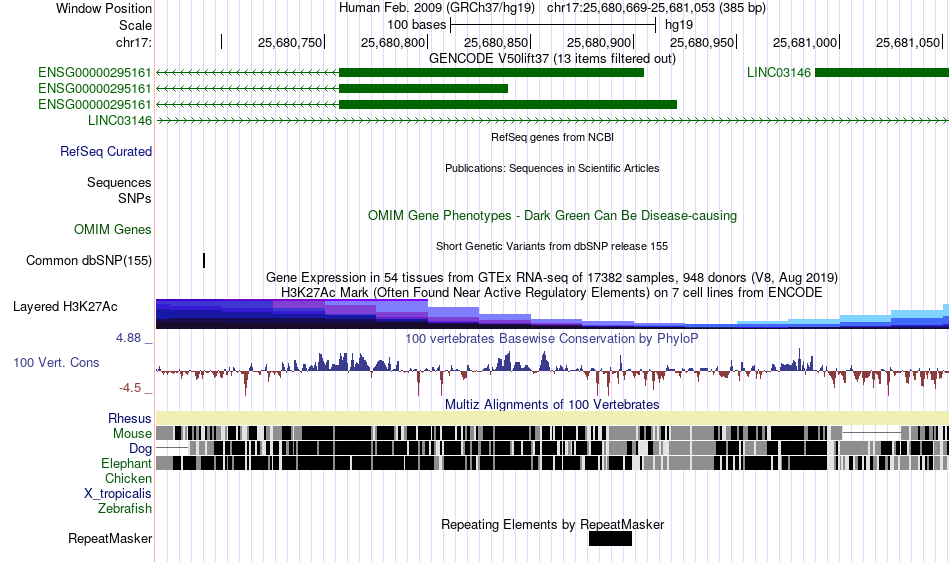Viewport: 950px width, 562px height.
Task: Click the 25,681,000 ruler coordinate
Action: 805,42
